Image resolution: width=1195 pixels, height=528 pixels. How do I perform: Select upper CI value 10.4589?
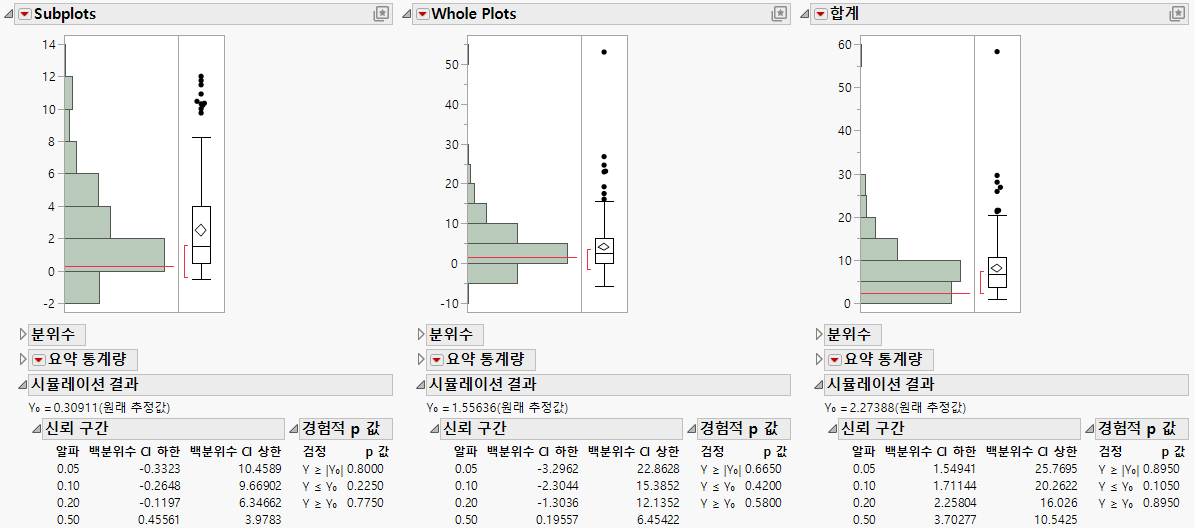coord(261,468)
